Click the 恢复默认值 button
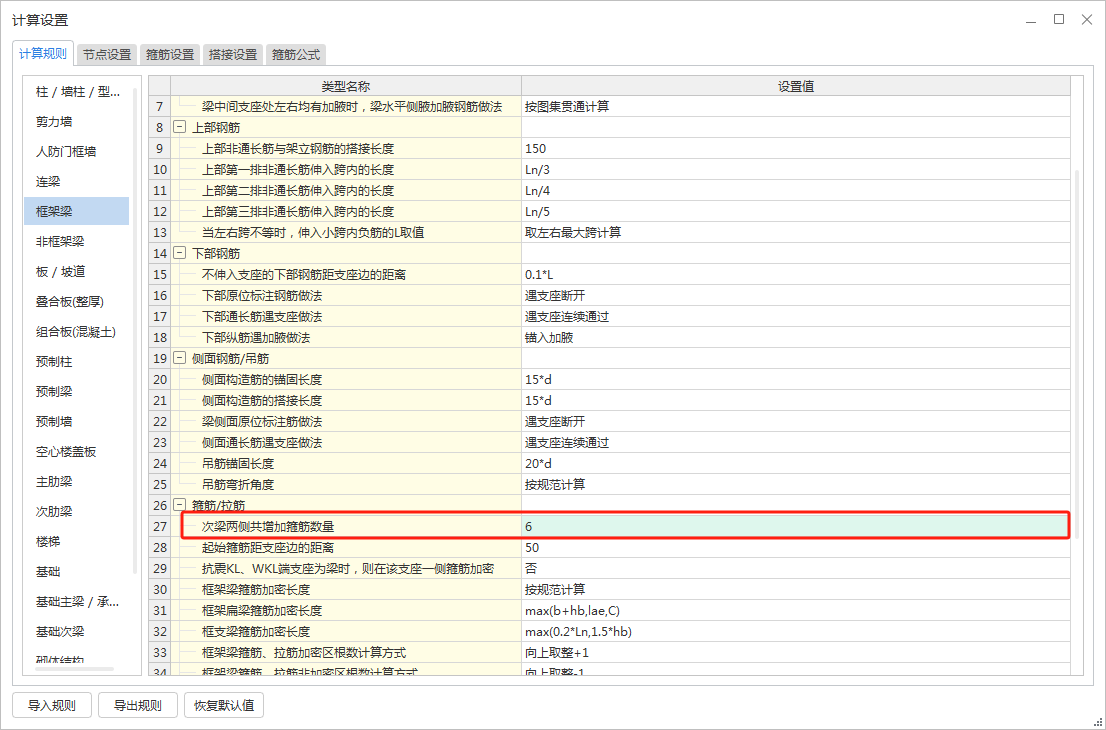This screenshot has height=730, width=1106. point(224,705)
